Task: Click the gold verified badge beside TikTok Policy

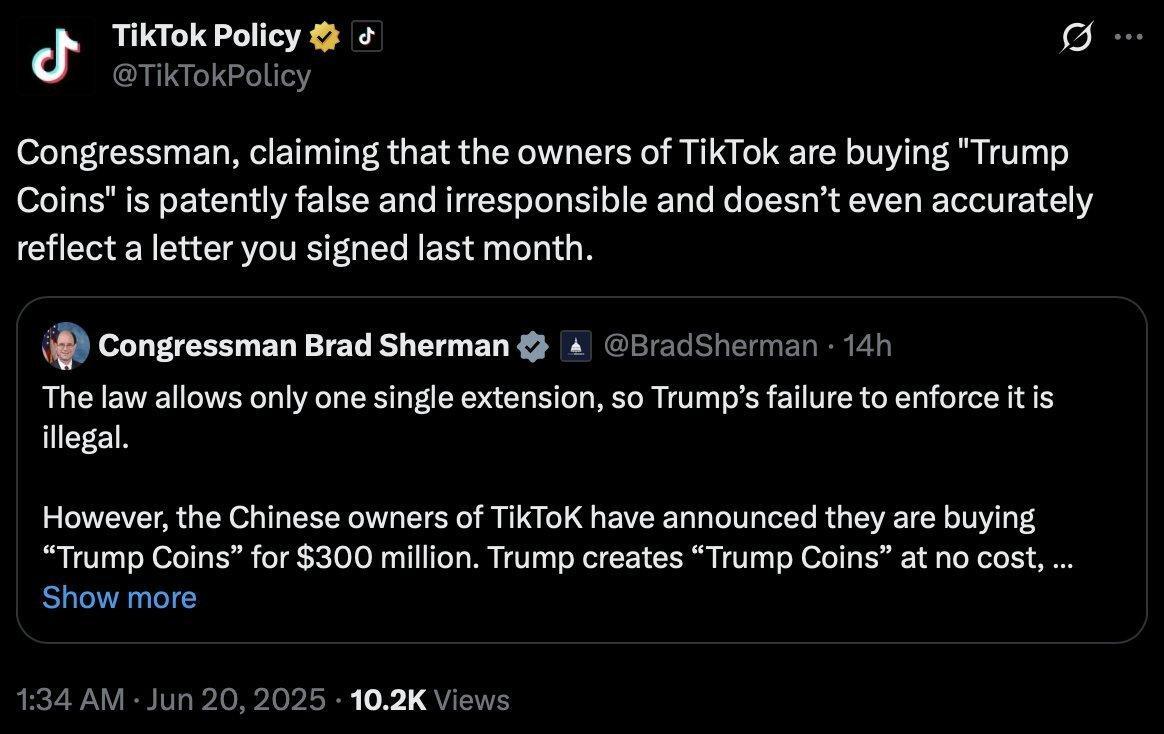Action: (x=324, y=37)
